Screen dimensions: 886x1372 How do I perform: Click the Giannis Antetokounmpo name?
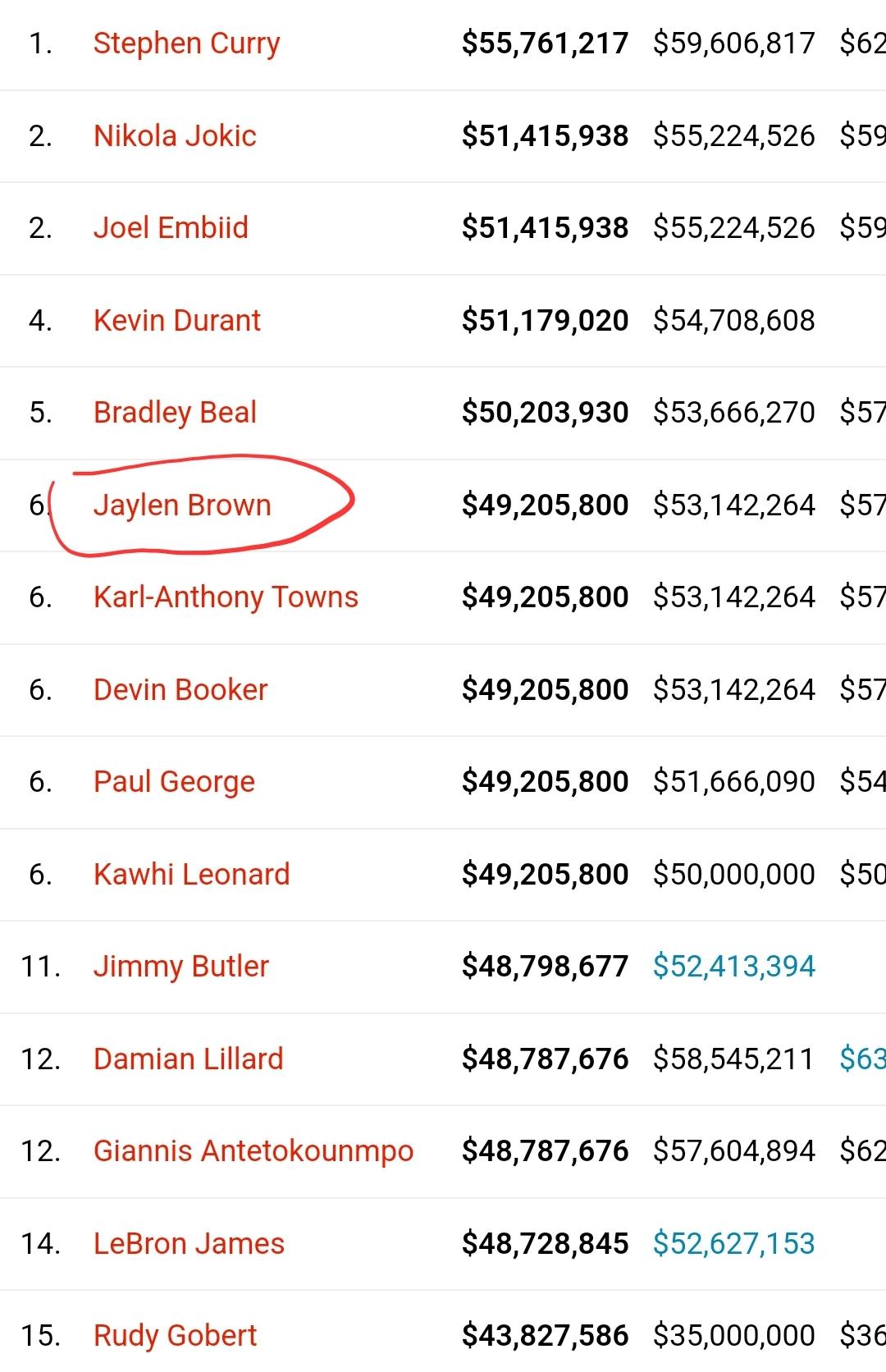pos(253,1151)
